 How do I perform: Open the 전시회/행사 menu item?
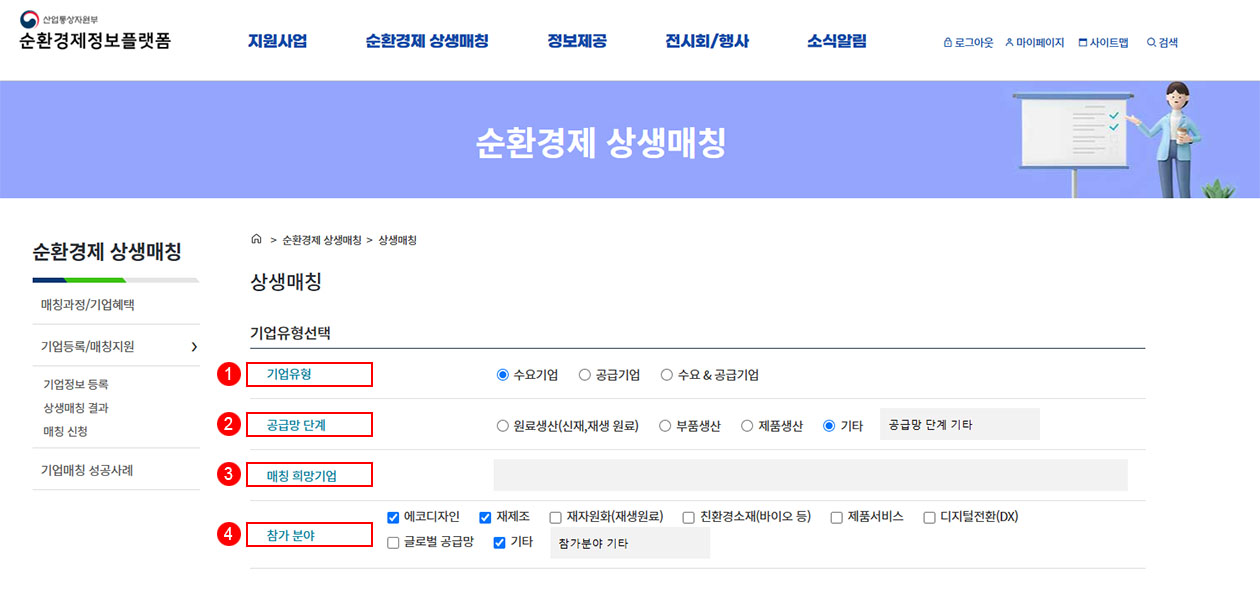click(x=706, y=42)
